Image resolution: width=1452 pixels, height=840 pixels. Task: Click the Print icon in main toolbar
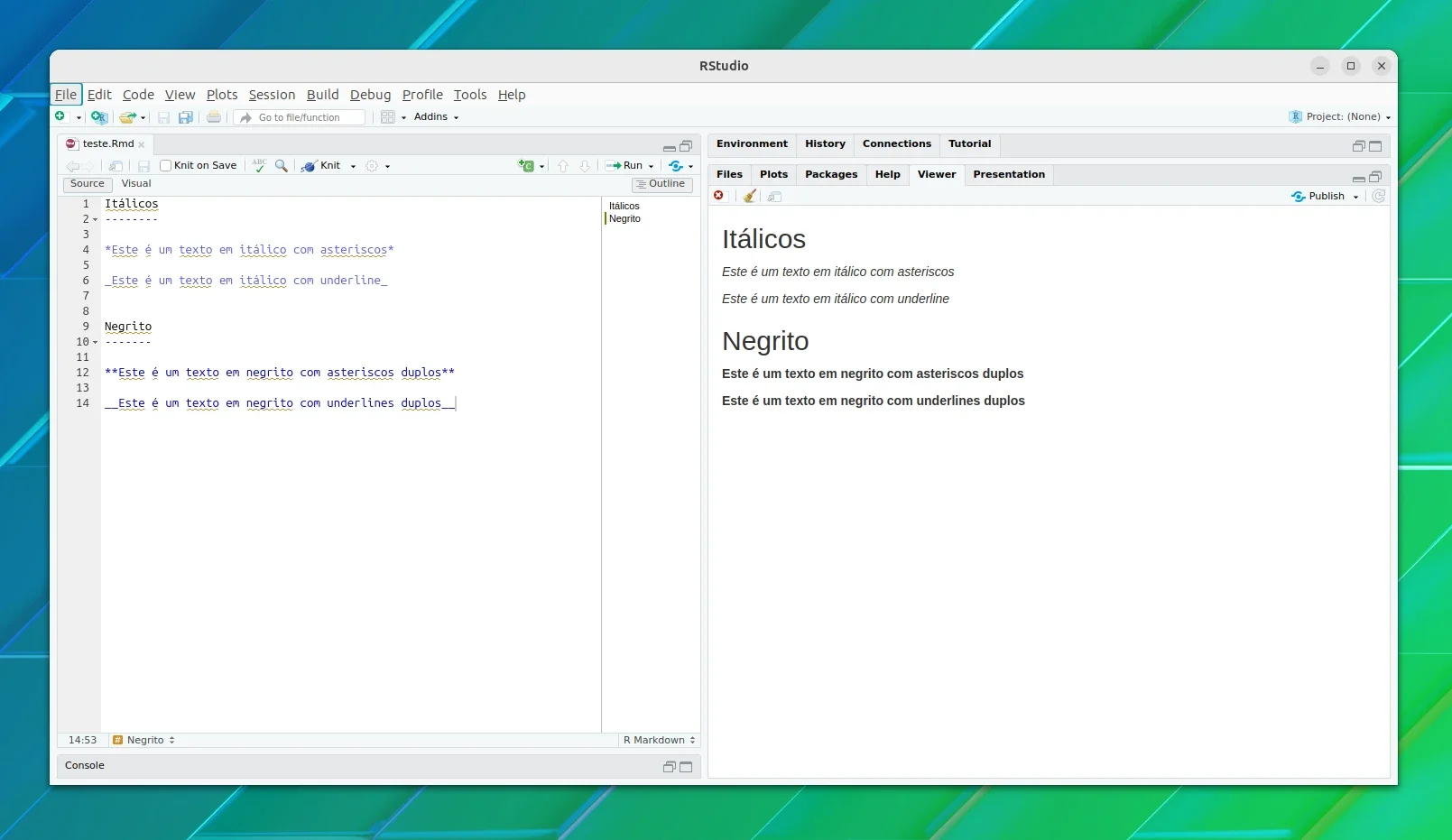[x=214, y=117]
